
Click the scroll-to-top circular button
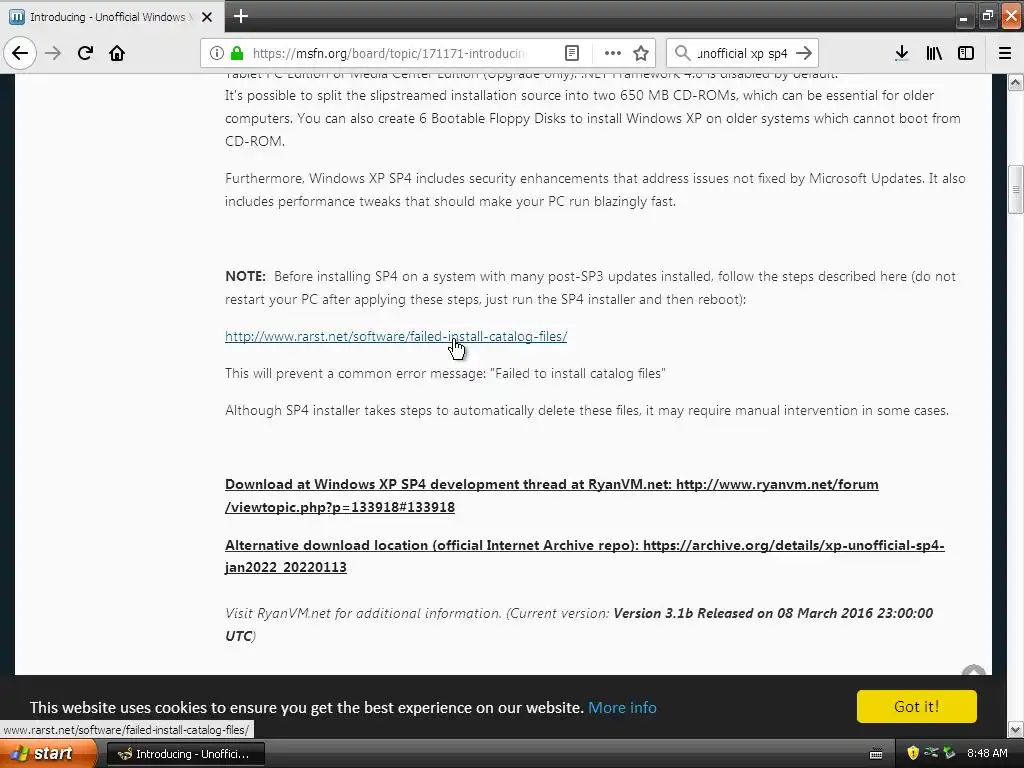[973, 671]
